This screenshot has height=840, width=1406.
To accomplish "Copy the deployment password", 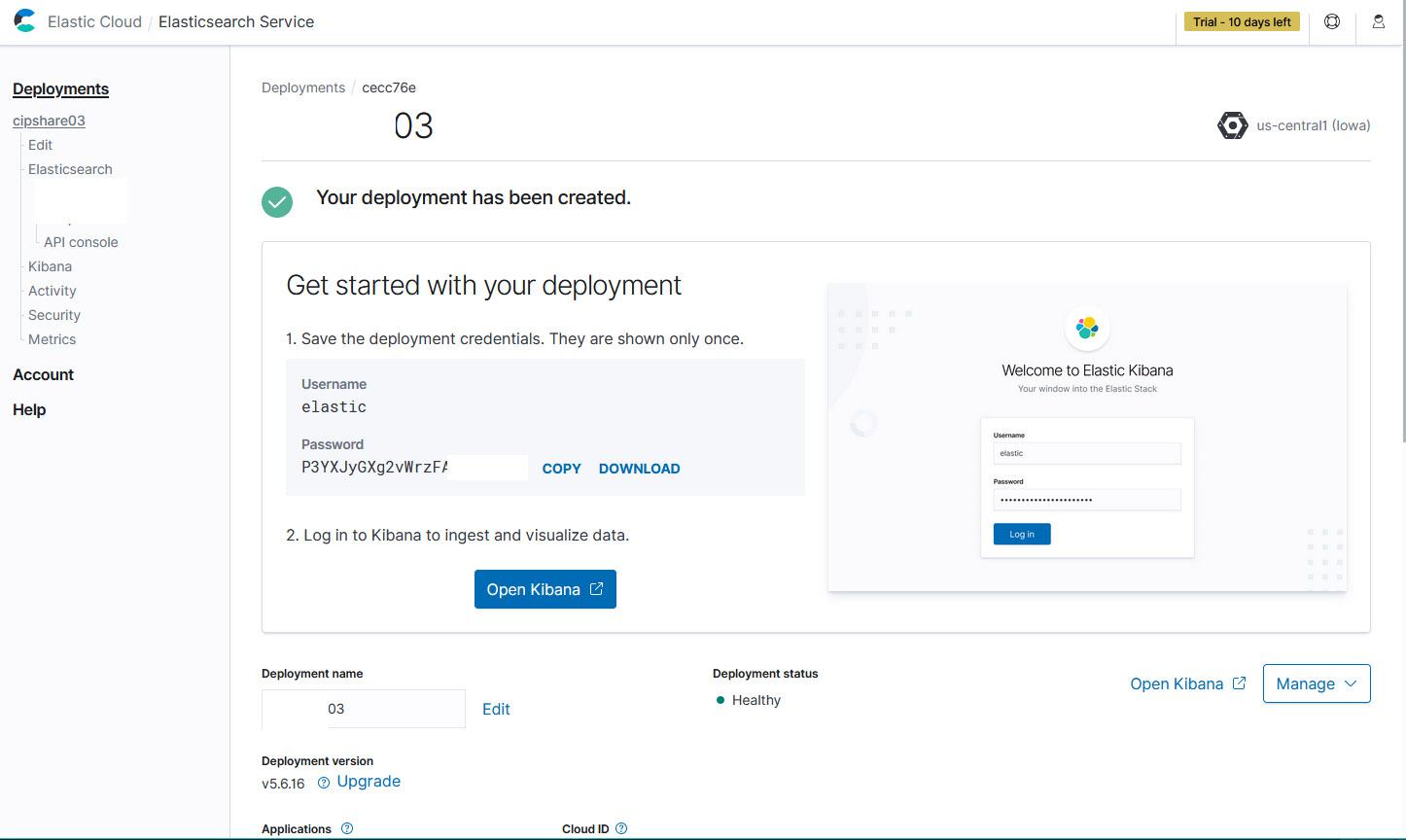I will pyautogui.click(x=562, y=469).
